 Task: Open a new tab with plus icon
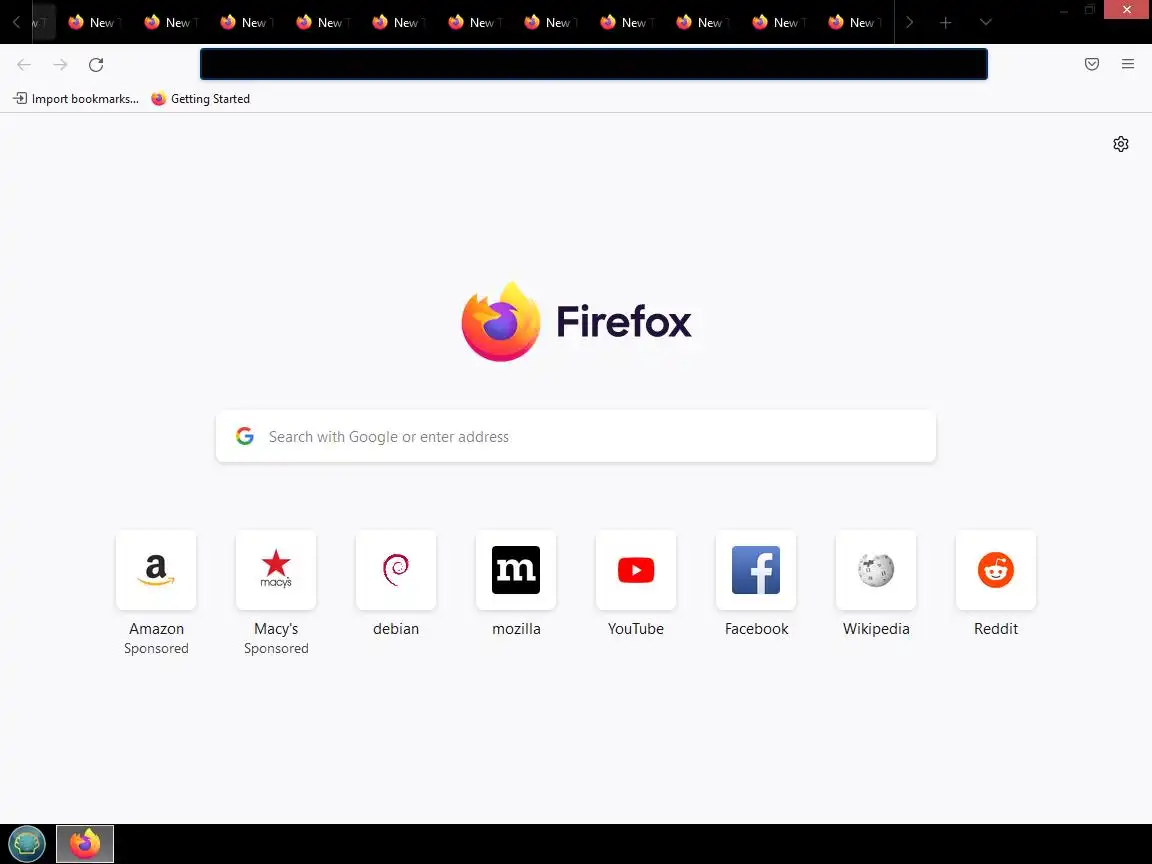(x=946, y=23)
